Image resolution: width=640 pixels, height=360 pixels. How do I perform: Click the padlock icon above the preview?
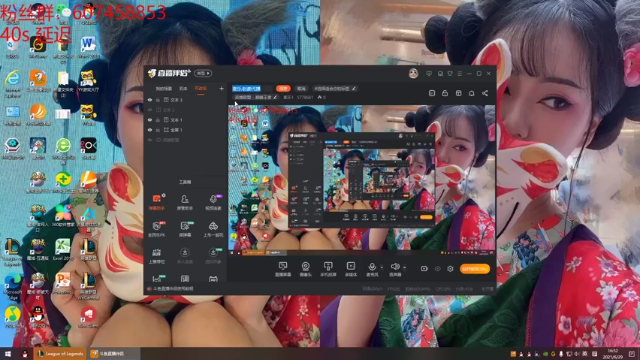[445, 93]
